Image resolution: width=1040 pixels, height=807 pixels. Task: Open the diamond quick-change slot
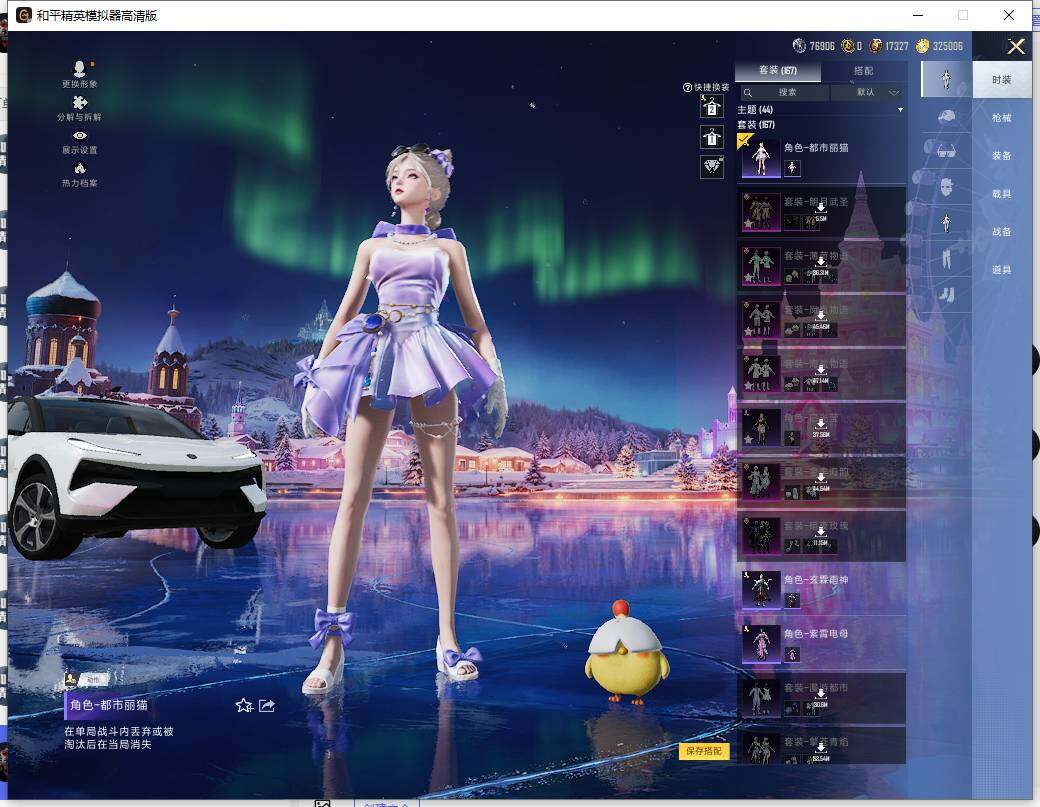tap(712, 166)
